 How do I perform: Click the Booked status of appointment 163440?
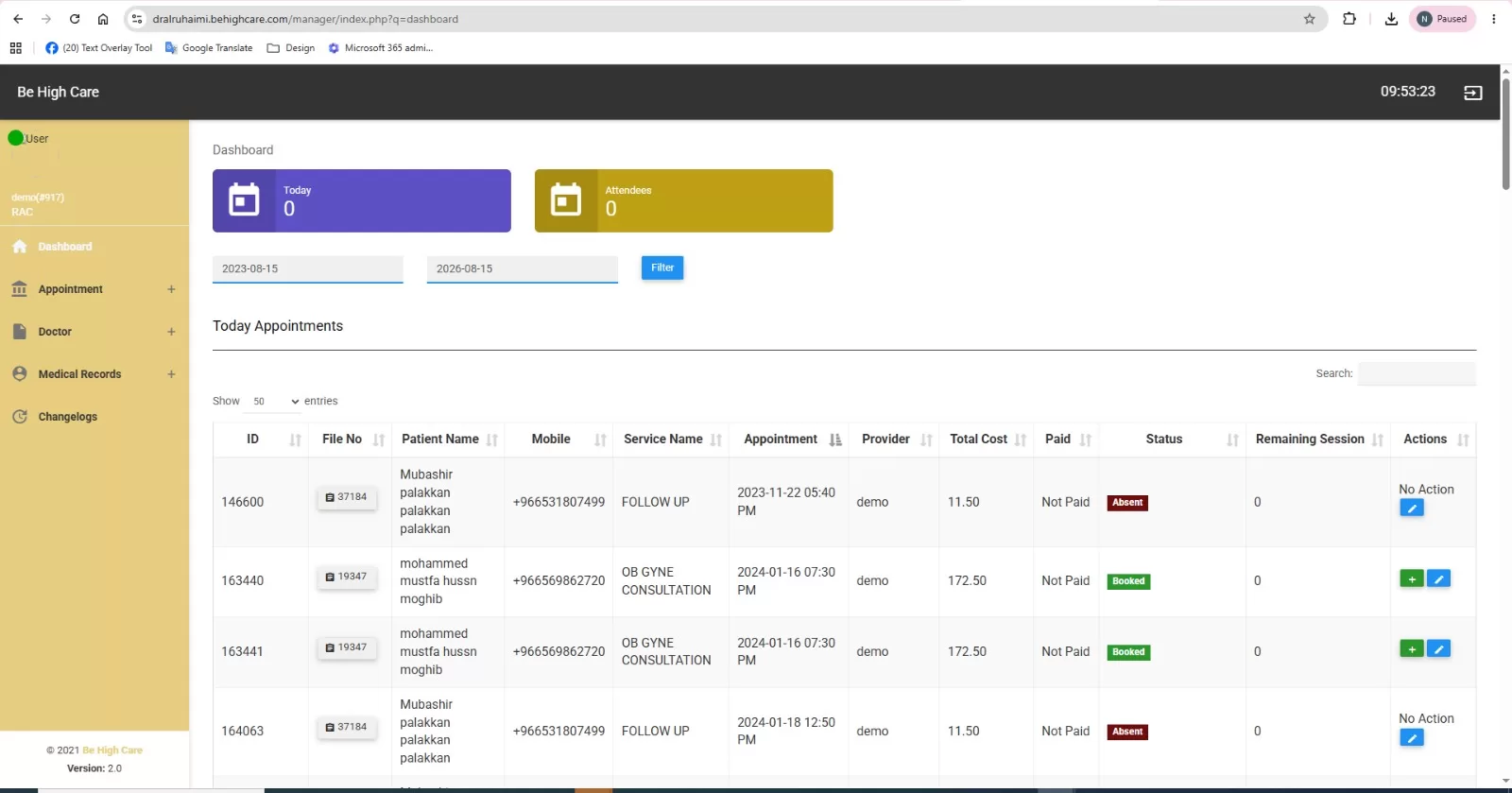tap(1128, 581)
